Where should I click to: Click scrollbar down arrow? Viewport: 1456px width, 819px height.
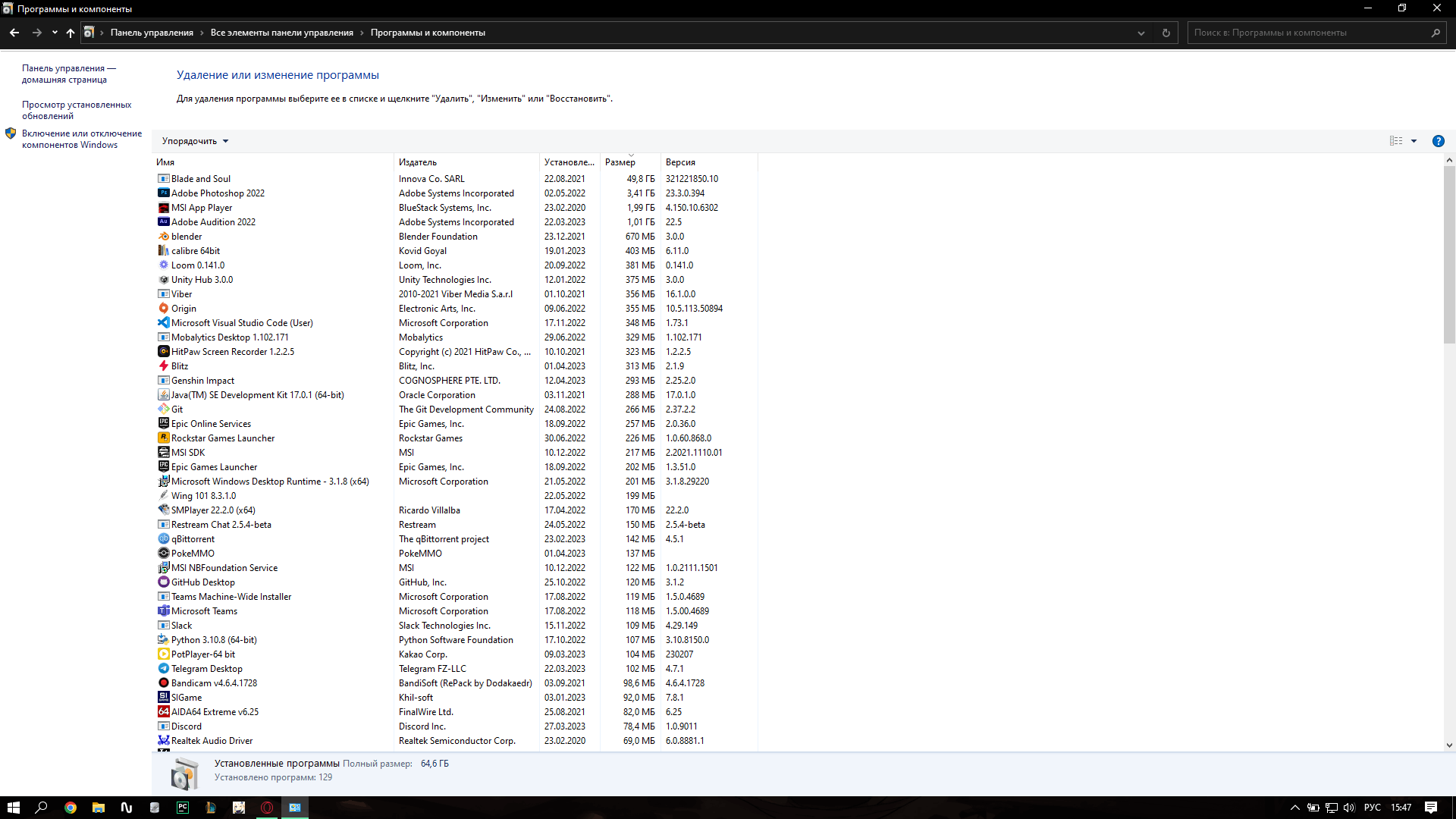pos(1449,745)
